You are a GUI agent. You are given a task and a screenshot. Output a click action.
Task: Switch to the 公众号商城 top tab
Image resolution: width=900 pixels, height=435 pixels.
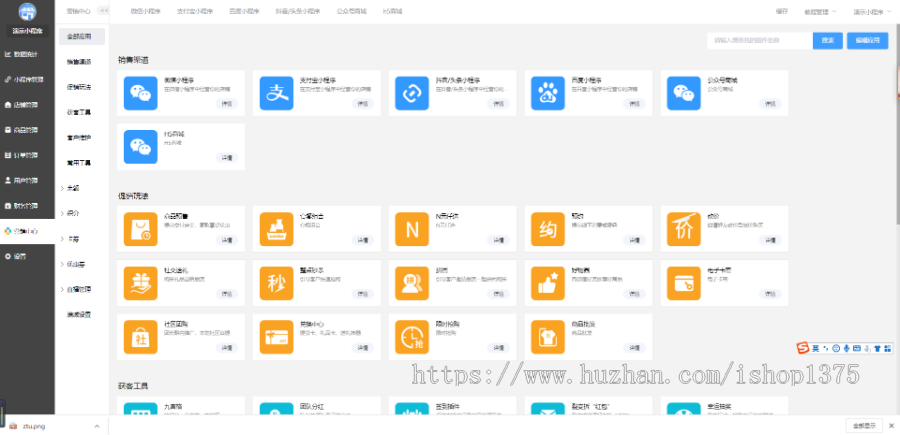(x=351, y=11)
